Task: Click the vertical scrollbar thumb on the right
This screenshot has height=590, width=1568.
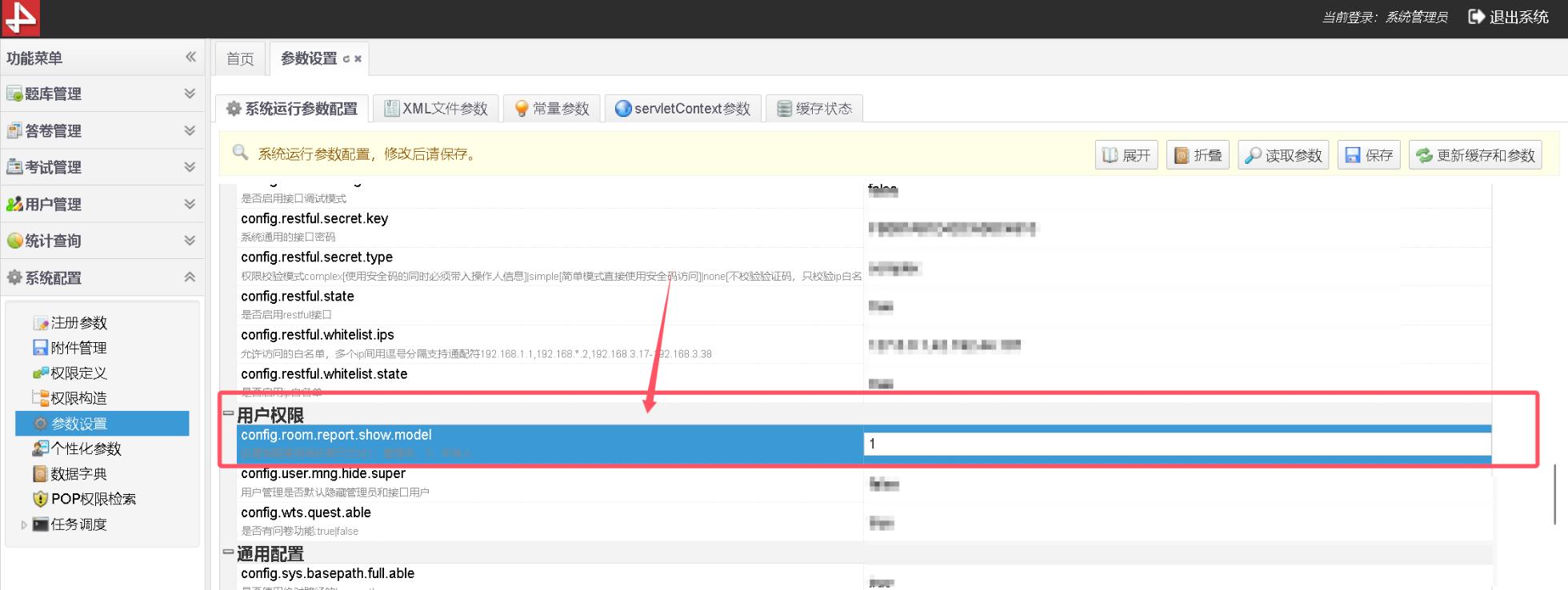Action: pyautogui.click(x=1555, y=494)
